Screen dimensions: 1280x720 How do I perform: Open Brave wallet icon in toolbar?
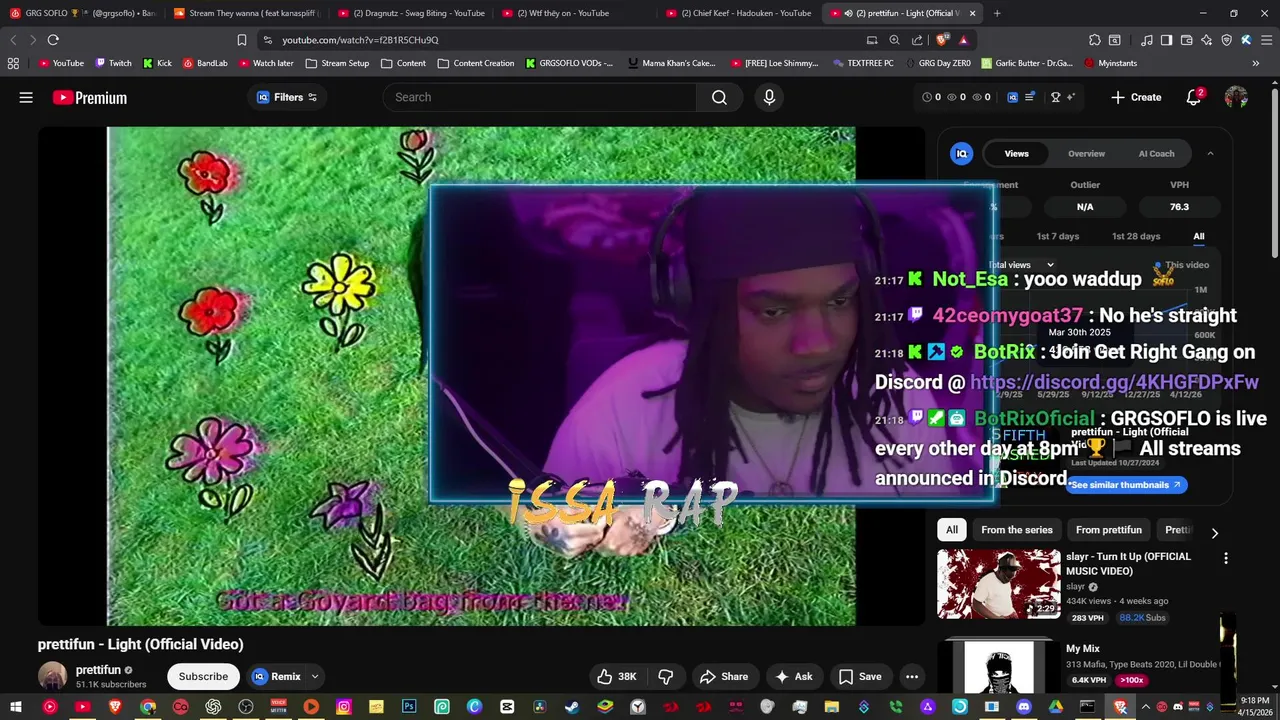tap(1186, 40)
